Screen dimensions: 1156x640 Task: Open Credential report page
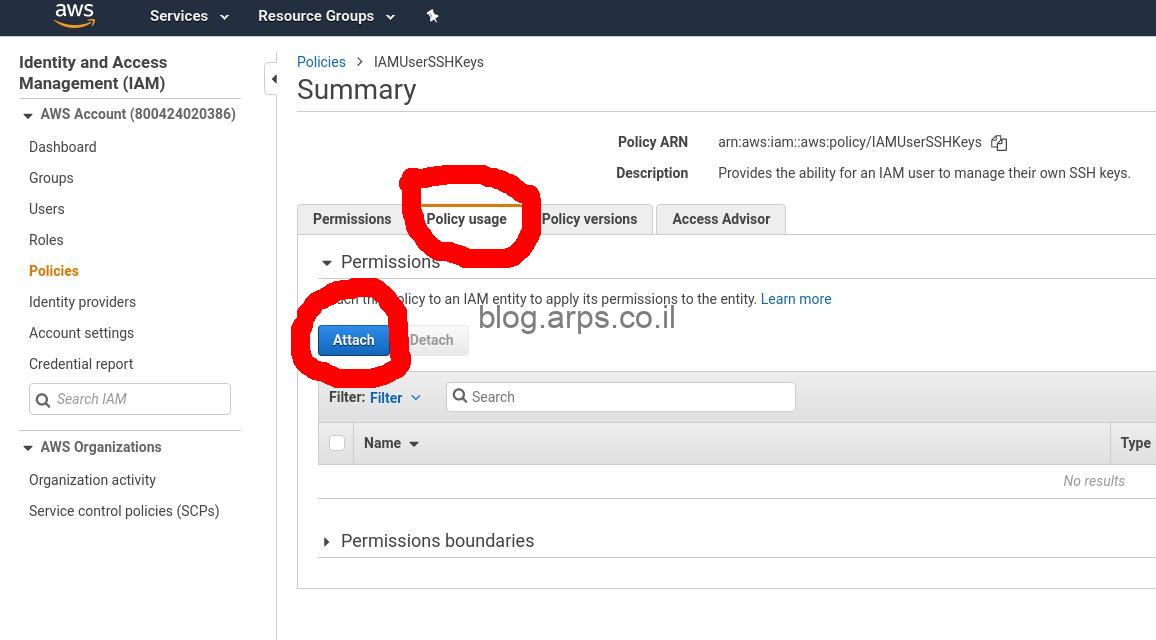click(x=81, y=364)
